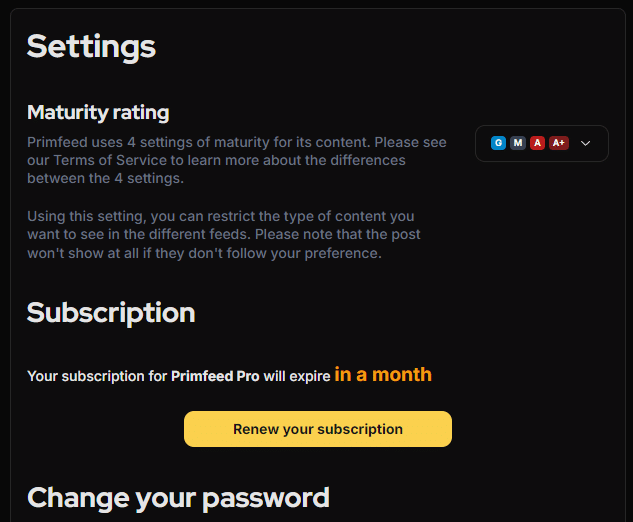Click the Subscription section heading
Image resolution: width=633 pixels, height=522 pixels.
[111, 313]
